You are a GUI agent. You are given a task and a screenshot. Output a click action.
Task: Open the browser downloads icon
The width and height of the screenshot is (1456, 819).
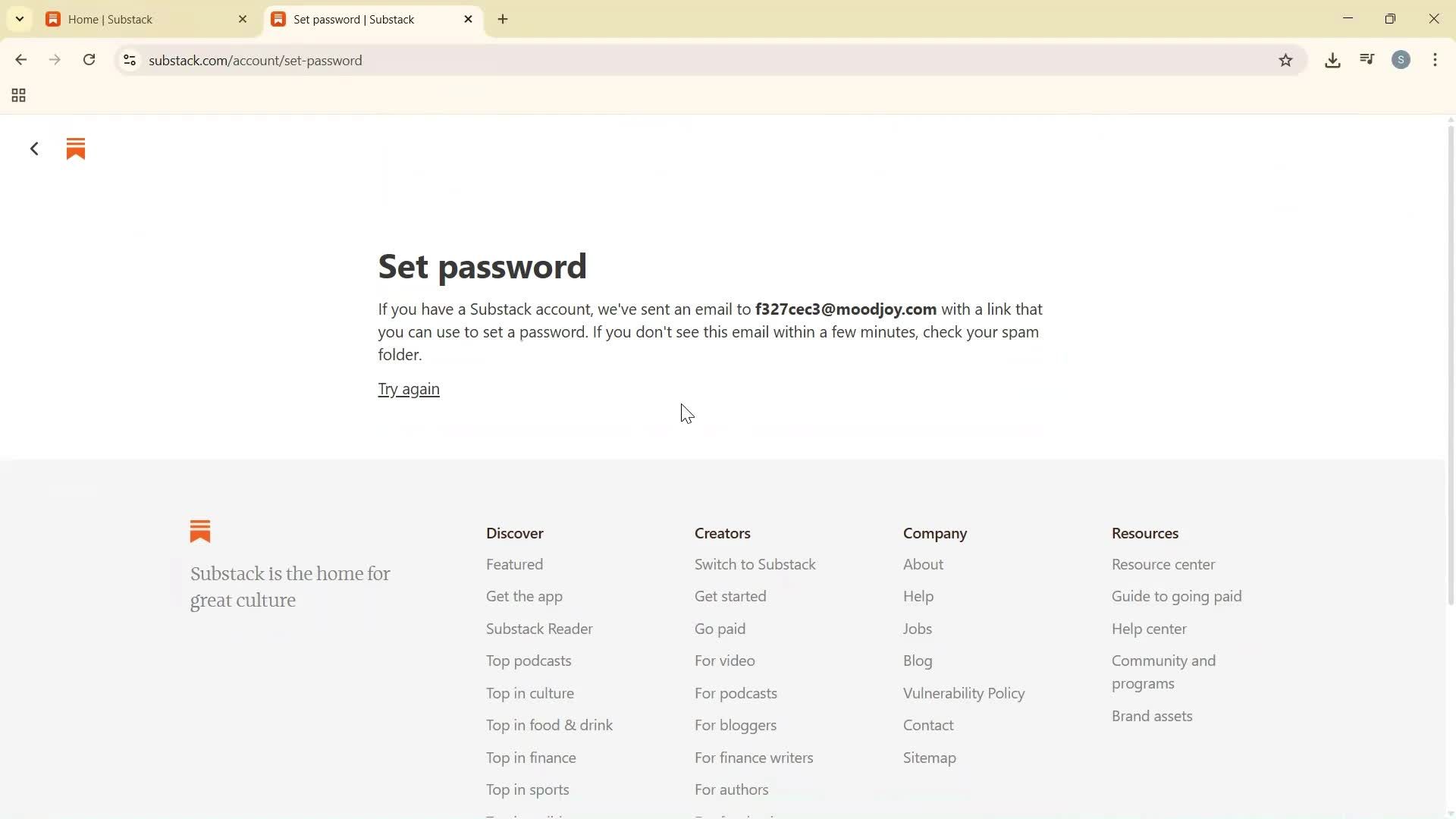(1332, 60)
